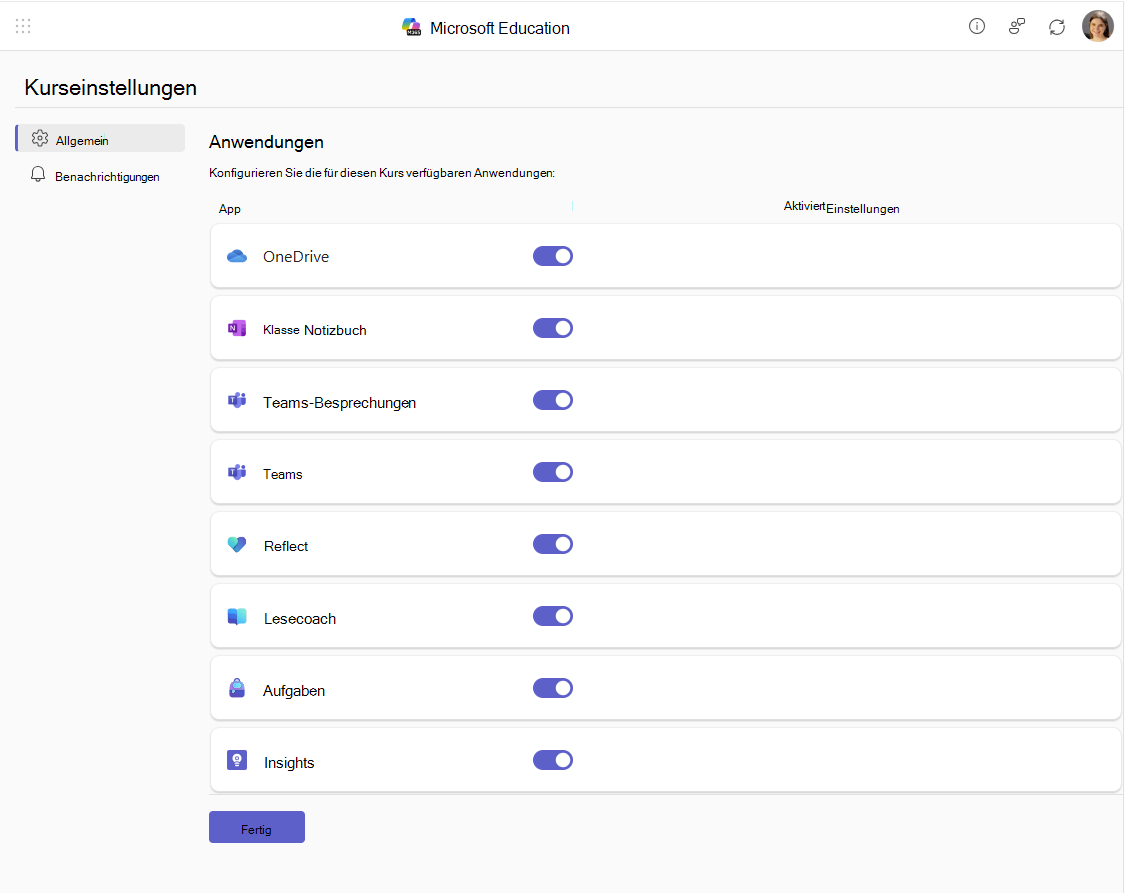Click the Aufgaben backpack icon
1128x893 pixels.
[237, 689]
